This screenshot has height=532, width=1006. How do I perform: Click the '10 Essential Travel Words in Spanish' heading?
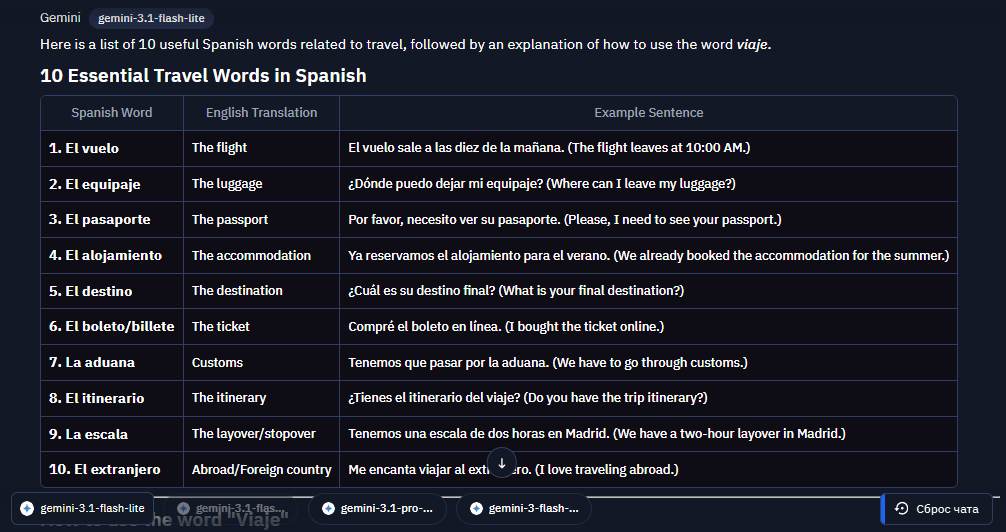click(x=203, y=76)
